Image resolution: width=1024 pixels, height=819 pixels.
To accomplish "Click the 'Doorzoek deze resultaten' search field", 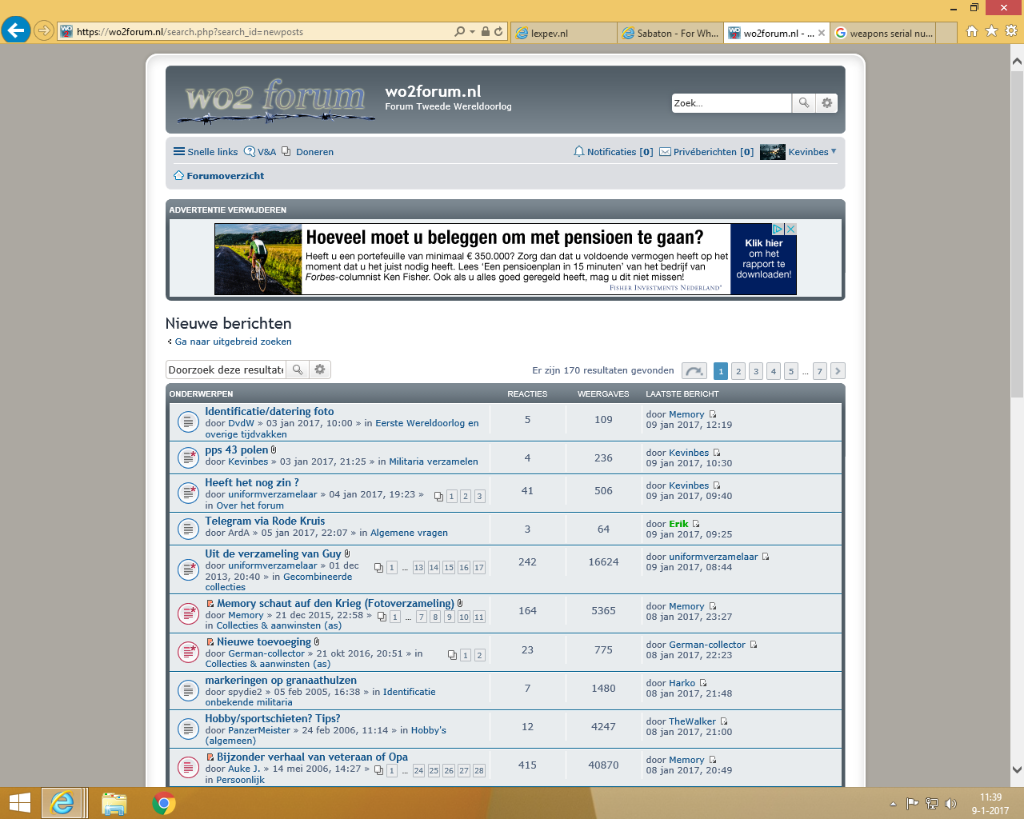I will 226,370.
